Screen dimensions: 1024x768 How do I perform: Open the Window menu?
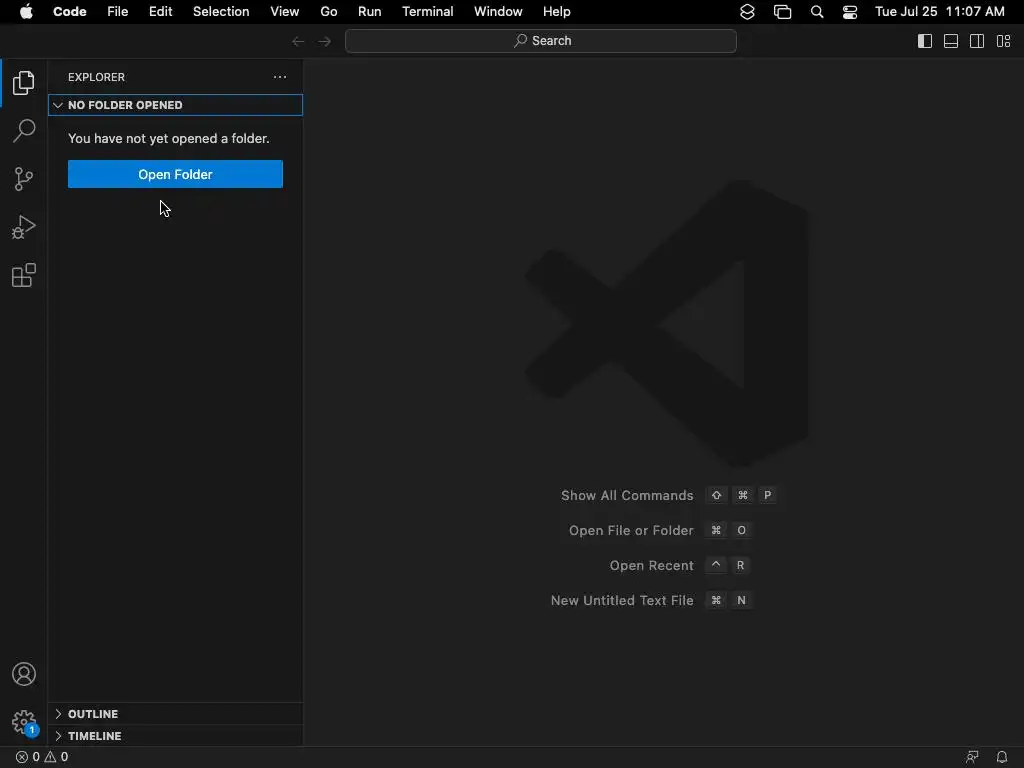[498, 12]
